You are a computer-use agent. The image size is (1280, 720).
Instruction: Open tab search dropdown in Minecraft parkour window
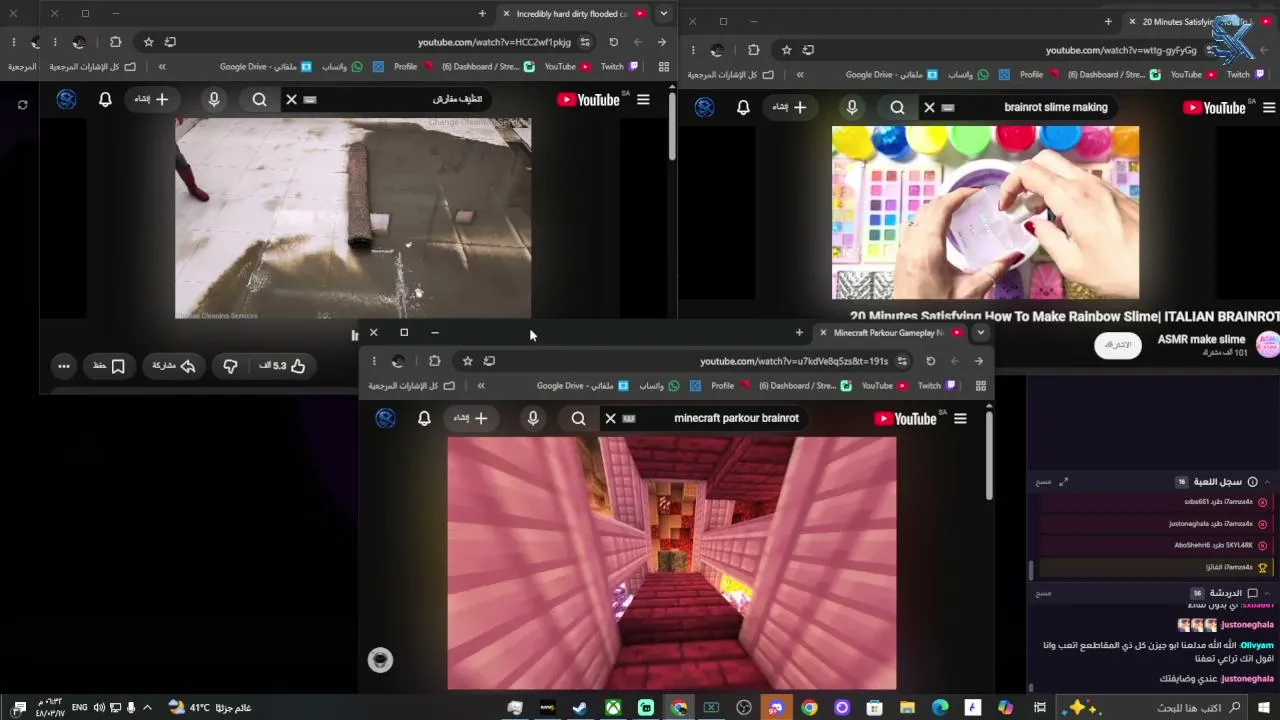(x=981, y=333)
